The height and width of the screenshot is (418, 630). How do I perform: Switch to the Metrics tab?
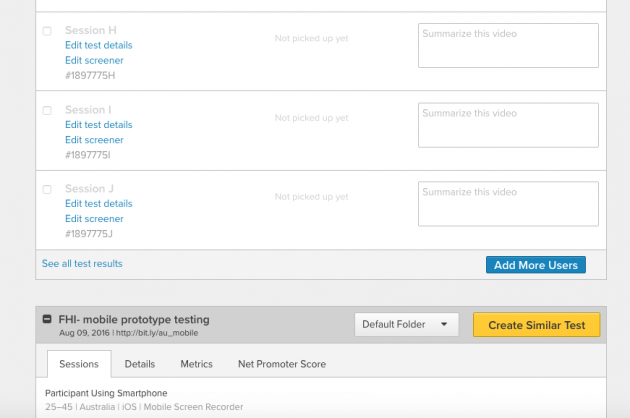click(196, 364)
